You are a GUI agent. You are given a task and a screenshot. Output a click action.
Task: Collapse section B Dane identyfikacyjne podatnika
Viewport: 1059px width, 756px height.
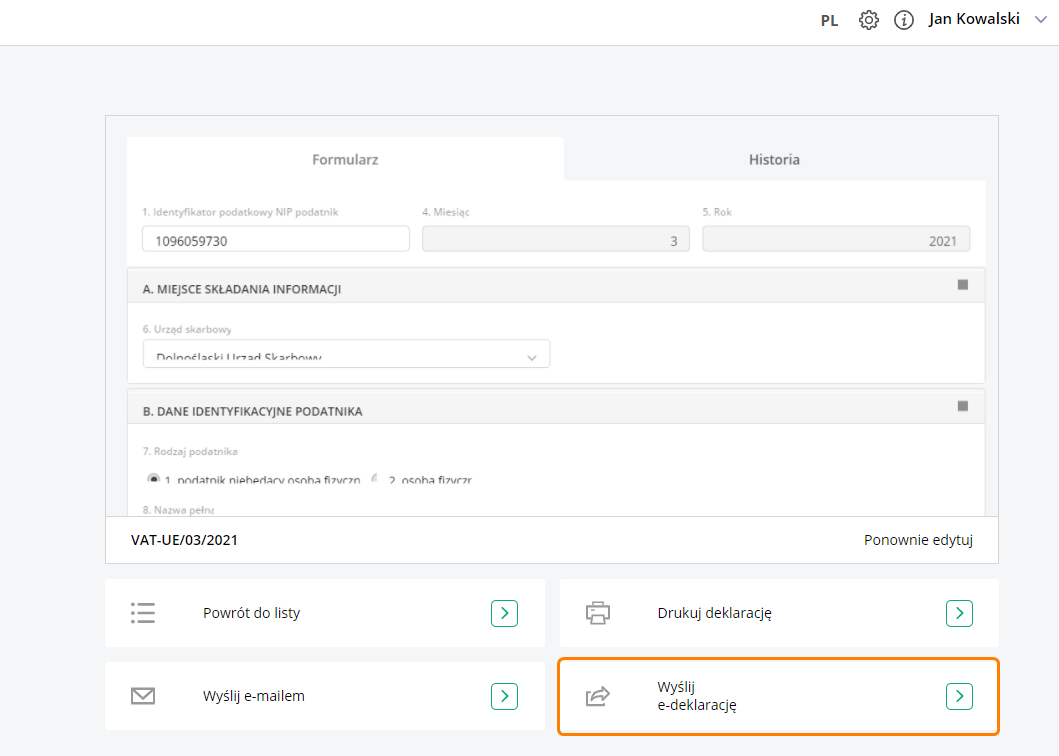(x=963, y=406)
